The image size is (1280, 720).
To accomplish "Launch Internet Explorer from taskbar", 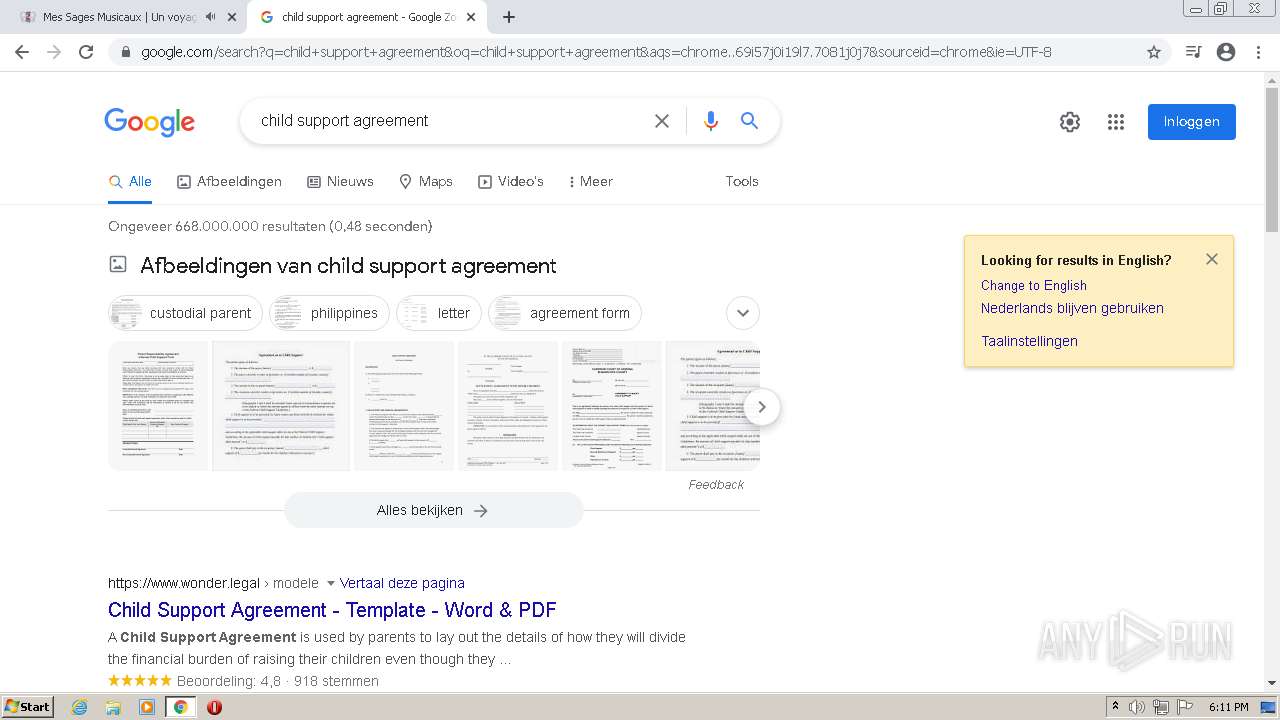I will click(x=79, y=707).
